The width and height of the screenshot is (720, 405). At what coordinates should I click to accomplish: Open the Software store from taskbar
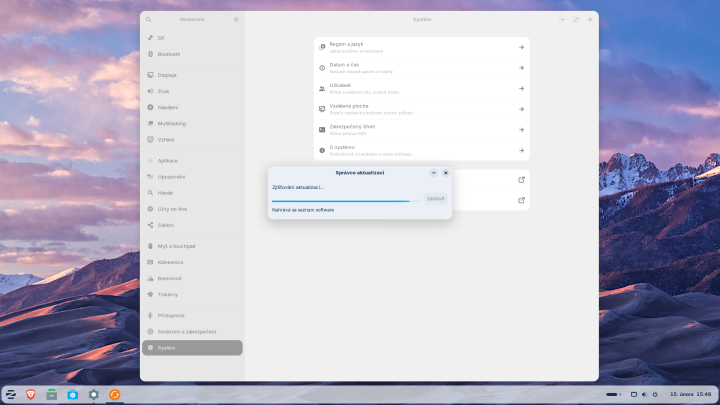(x=73, y=394)
